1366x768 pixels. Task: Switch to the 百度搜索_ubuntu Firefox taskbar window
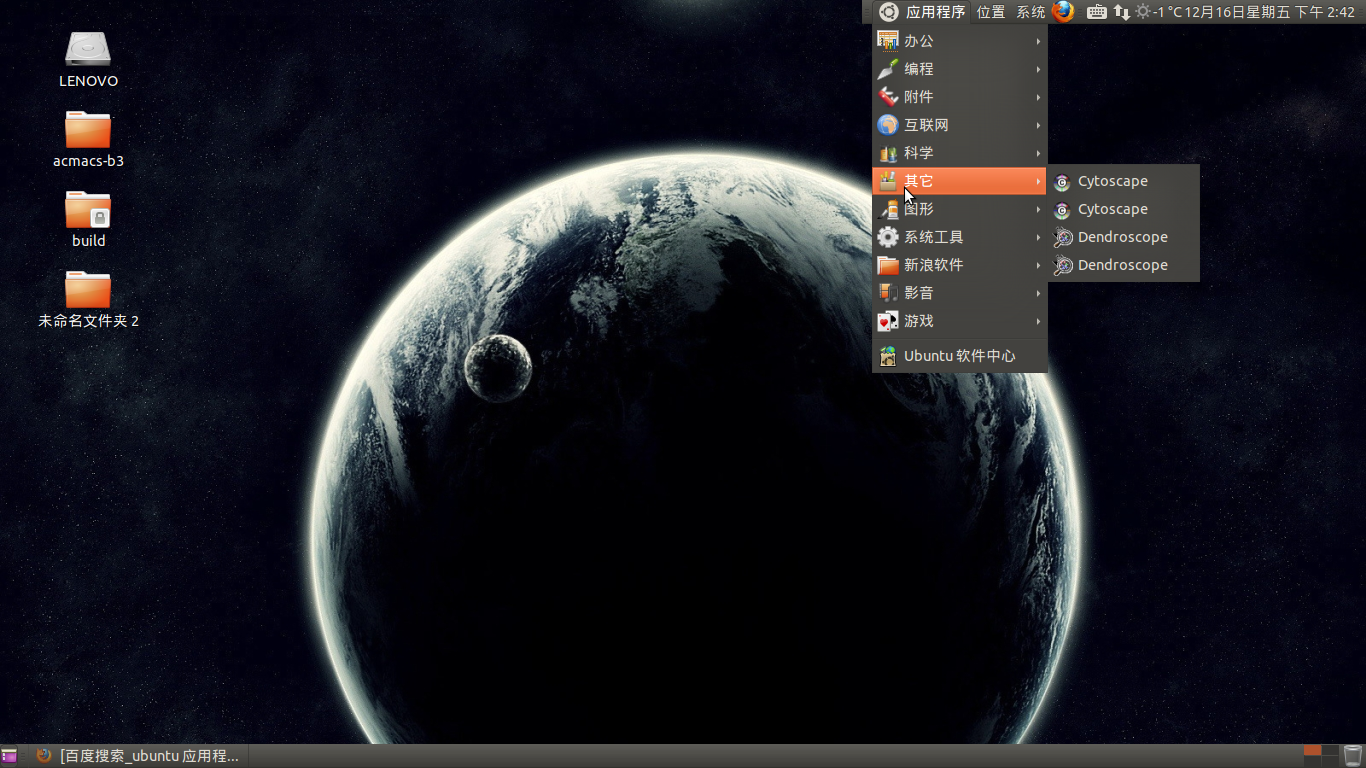(x=138, y=756)
